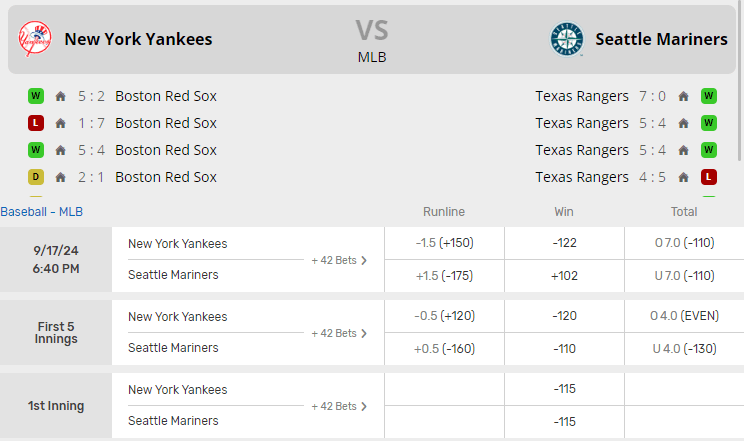Viewport: 744px width, 441px height.
Task: Click red L badge beside Rangers 4:5 result
Action: [709, 177]
